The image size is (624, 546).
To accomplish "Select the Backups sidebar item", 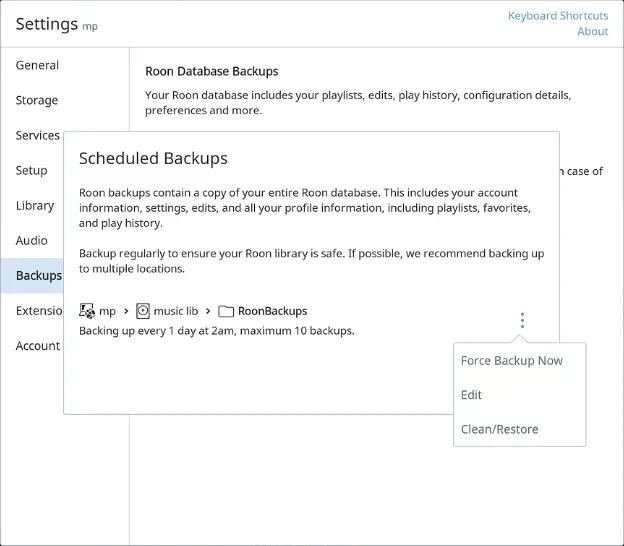I will (x=32, y=275).
